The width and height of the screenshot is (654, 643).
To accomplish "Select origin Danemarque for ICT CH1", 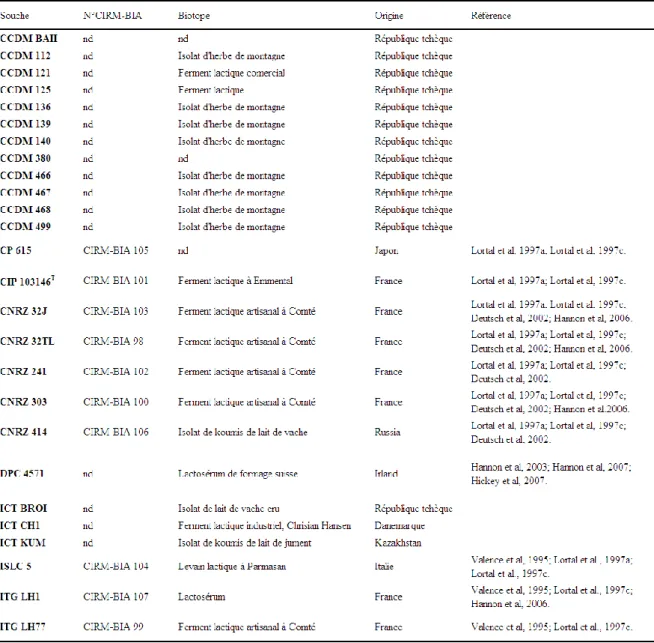I will click(x=400, y=525).
